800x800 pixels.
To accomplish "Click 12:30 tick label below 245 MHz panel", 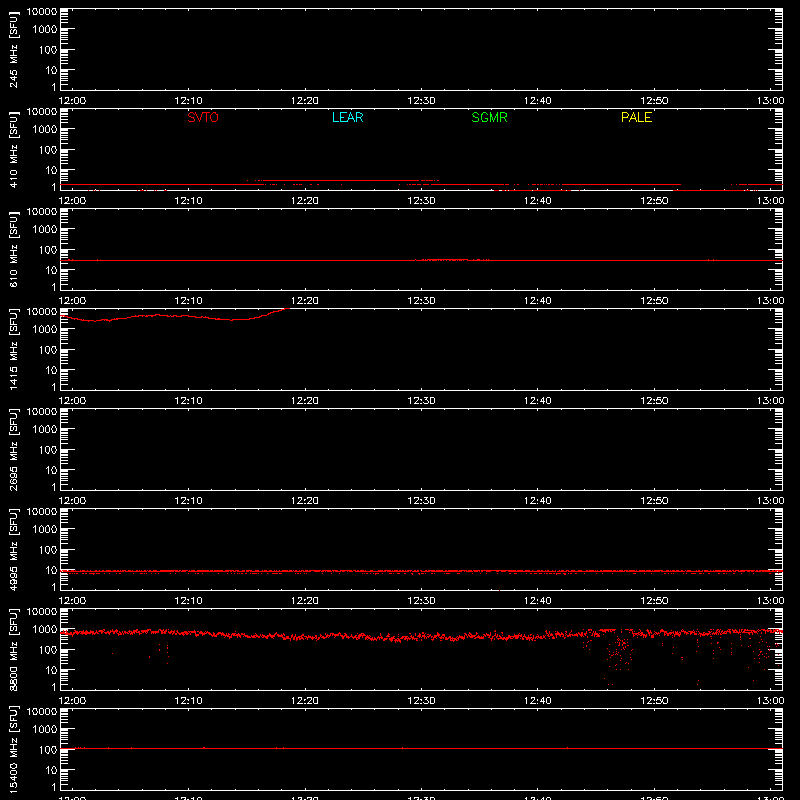I will pyautogui.click(x=421, y=101).
